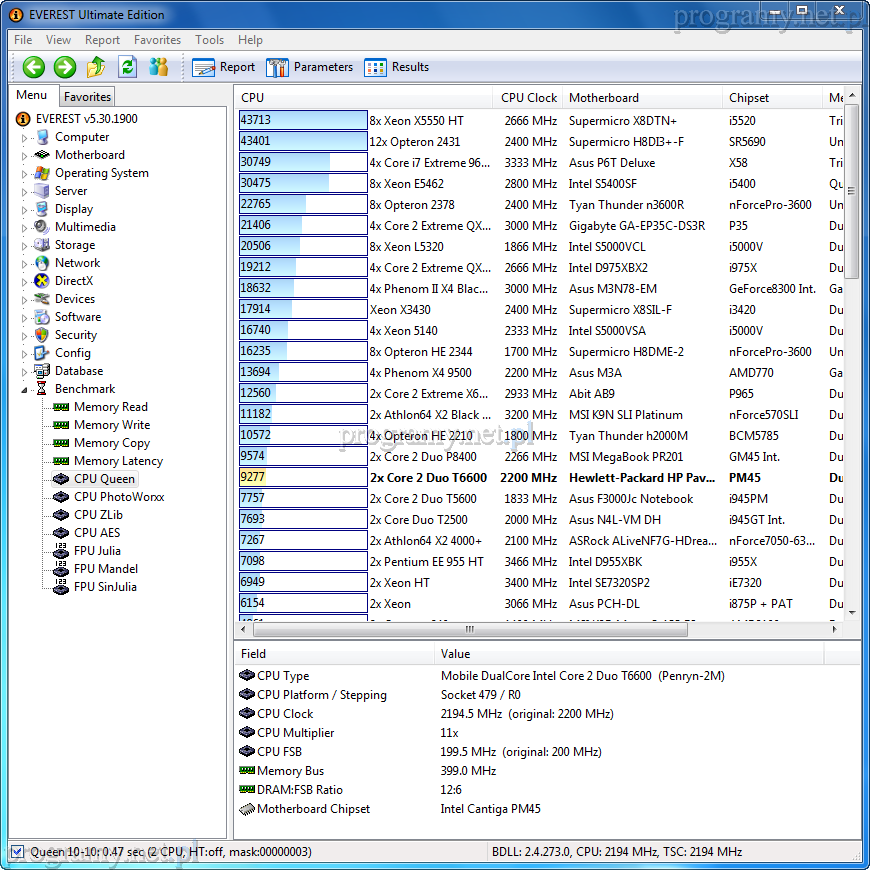This screenshot has width=870, height=870.
Task: Open the Favorites menu
Action: (157, 40)
